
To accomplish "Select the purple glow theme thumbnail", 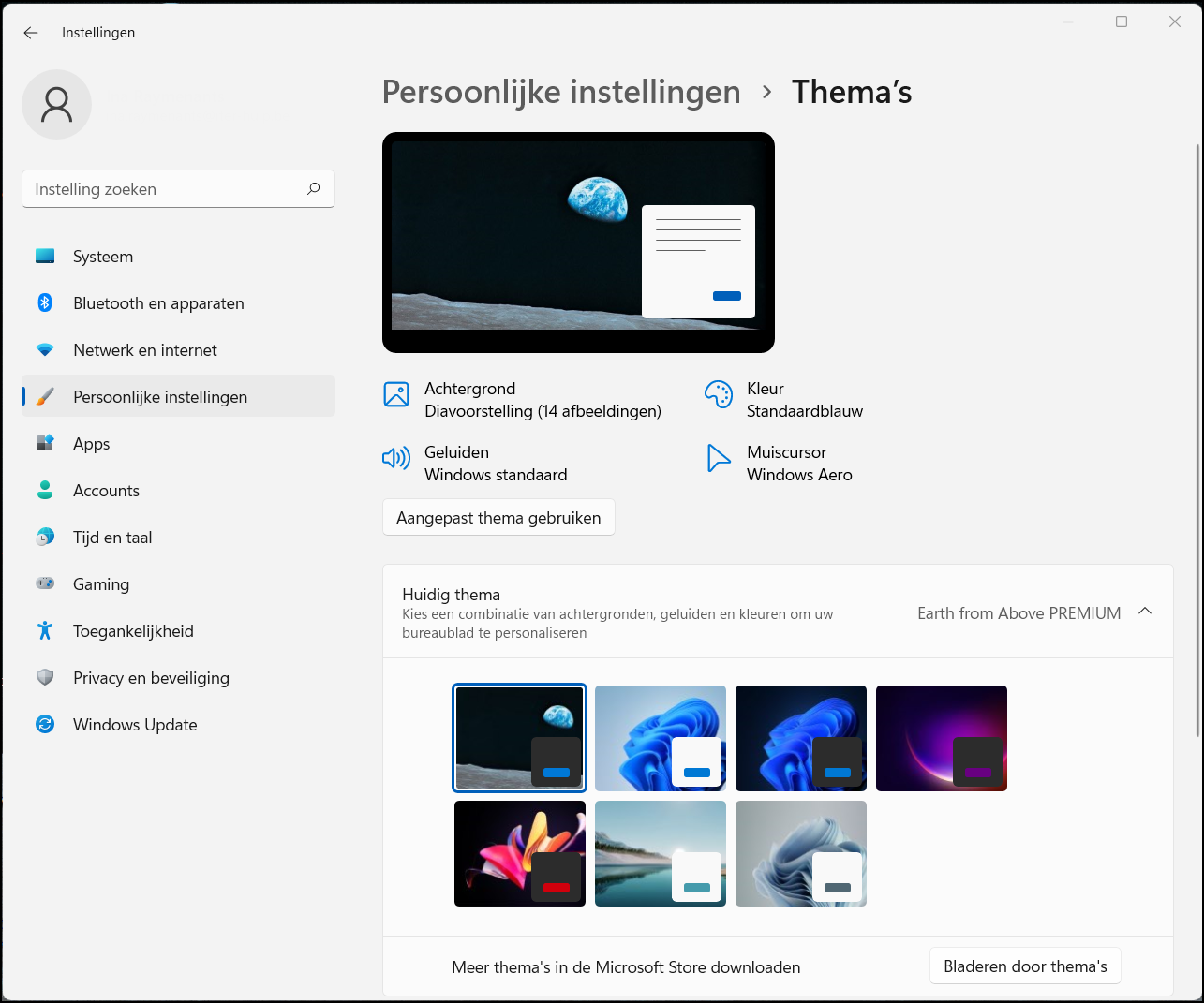I will pyautogui.click(x=942, y=738).
